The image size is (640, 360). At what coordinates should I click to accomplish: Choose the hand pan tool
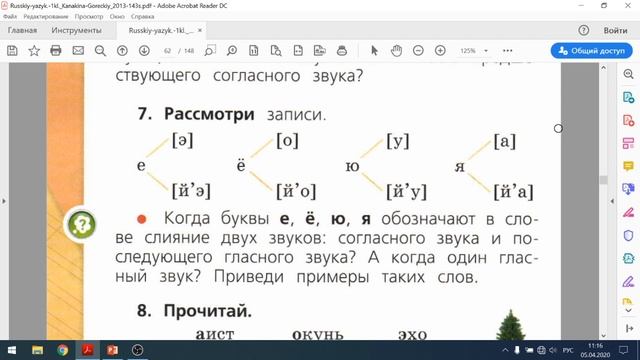[396, 51]
